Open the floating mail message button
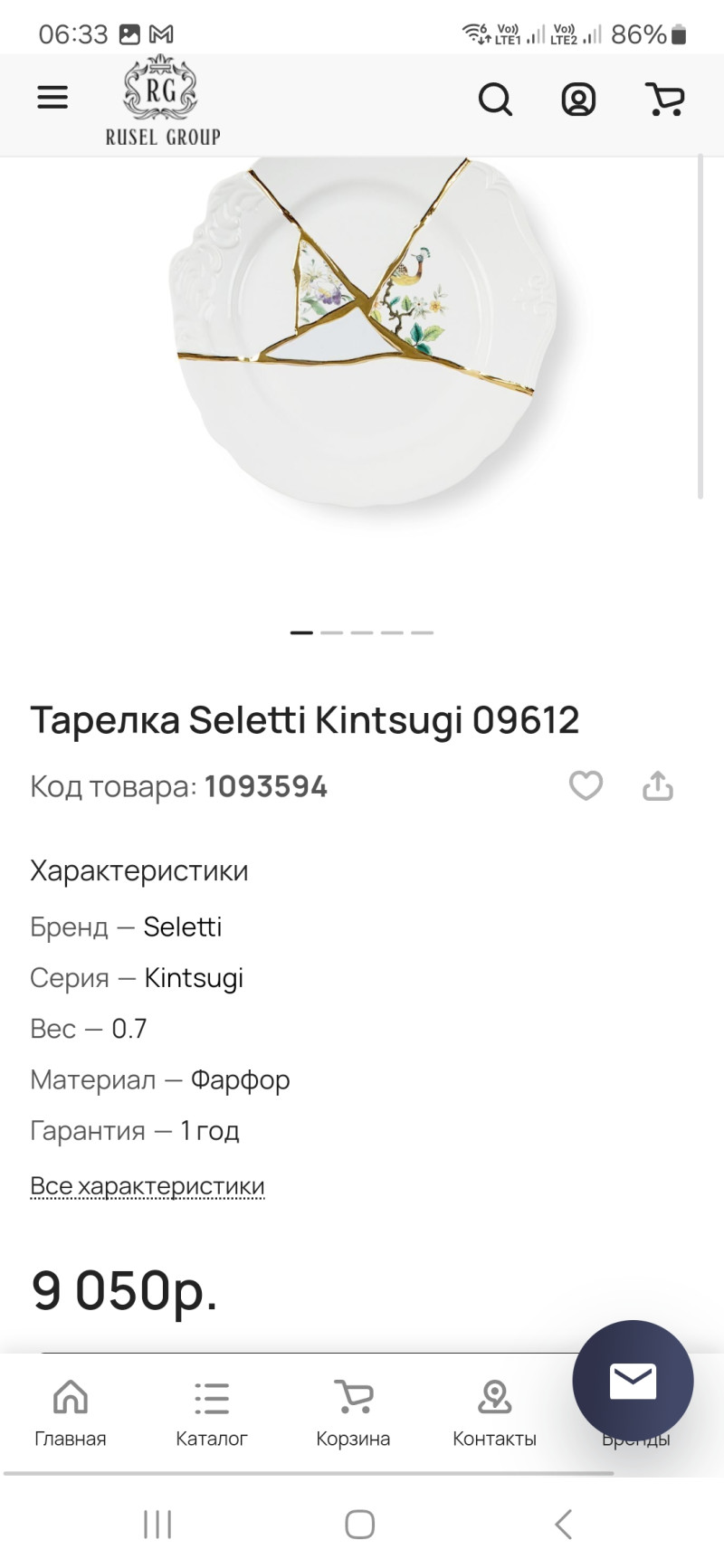The height and width of the screenshot is (1568, 724). tap(633, 1381)
